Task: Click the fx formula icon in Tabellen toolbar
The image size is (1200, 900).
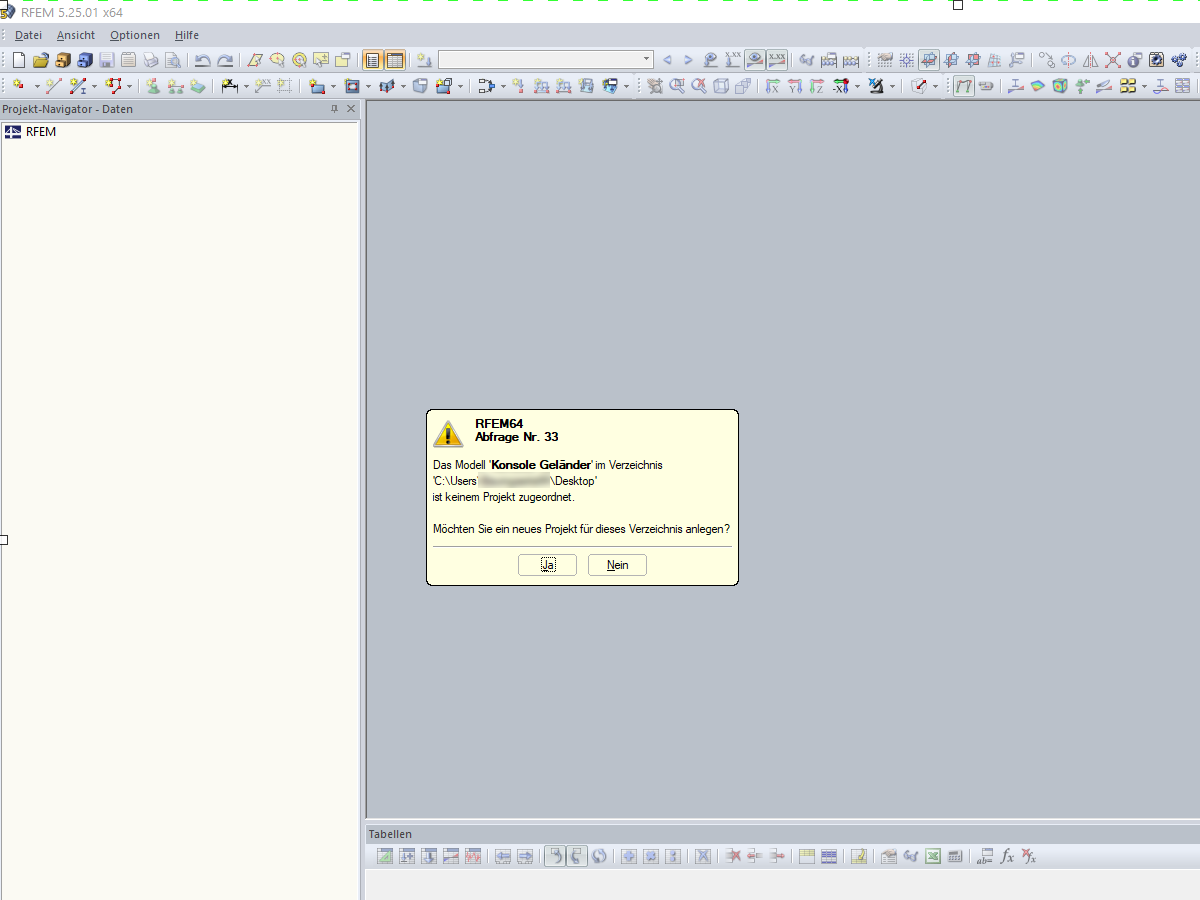Action: [x=1007, y=856]
